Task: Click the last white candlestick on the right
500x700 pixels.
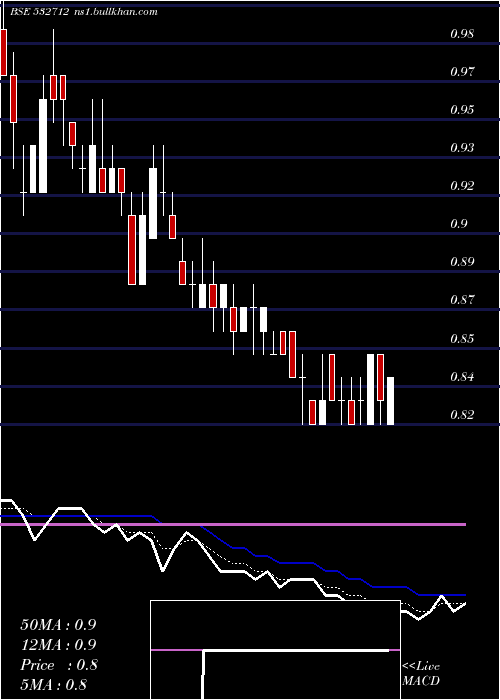Action: coord(390,400)
